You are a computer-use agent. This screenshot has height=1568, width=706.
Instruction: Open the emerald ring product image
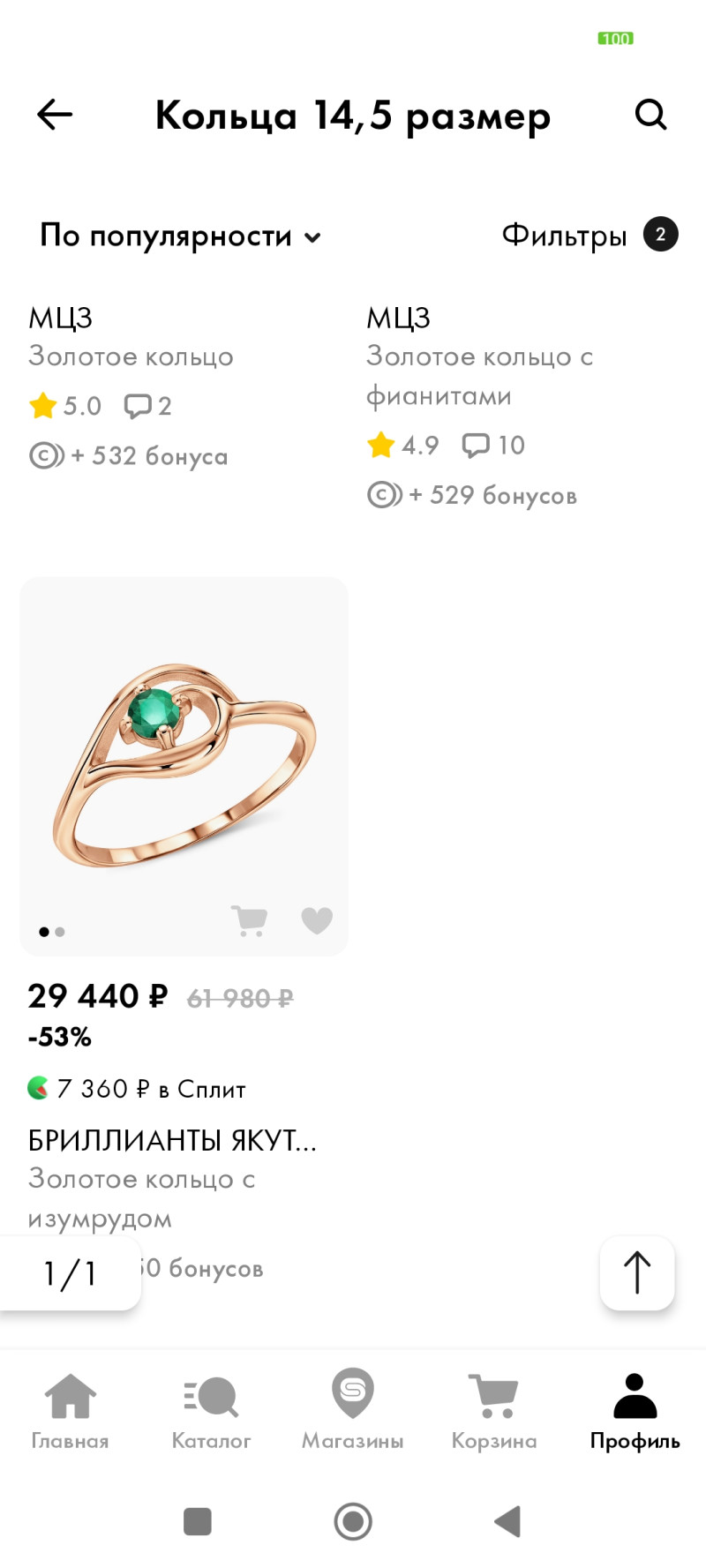[x=184, y=759]
